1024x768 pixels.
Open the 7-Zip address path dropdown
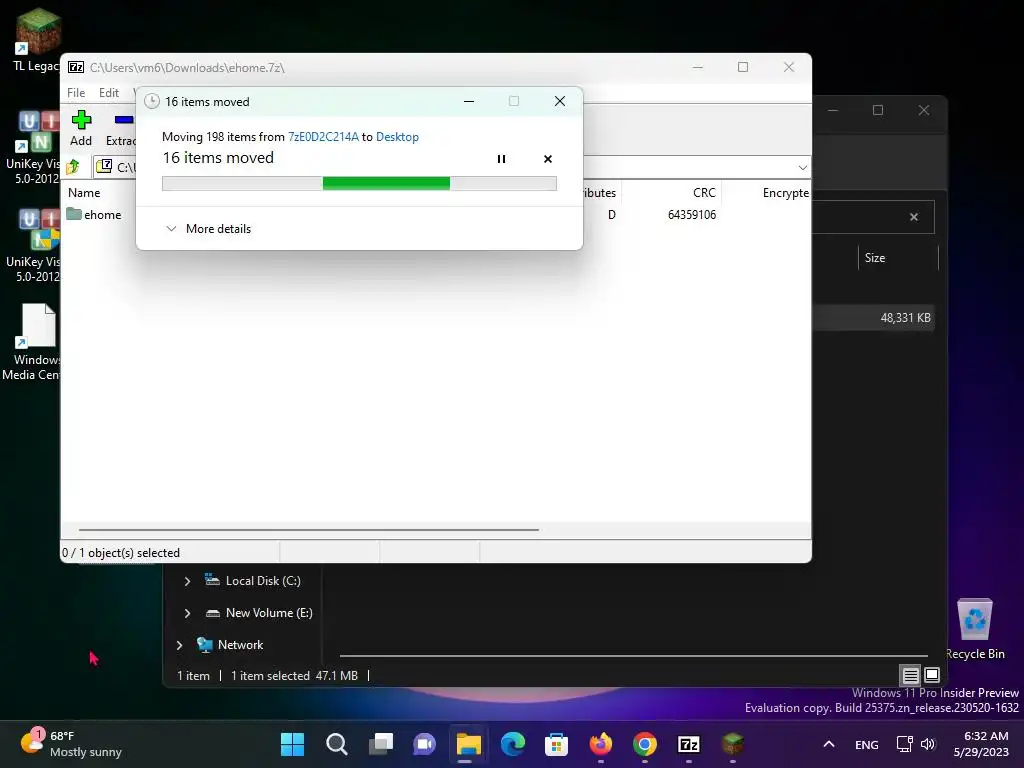point(802,168)
